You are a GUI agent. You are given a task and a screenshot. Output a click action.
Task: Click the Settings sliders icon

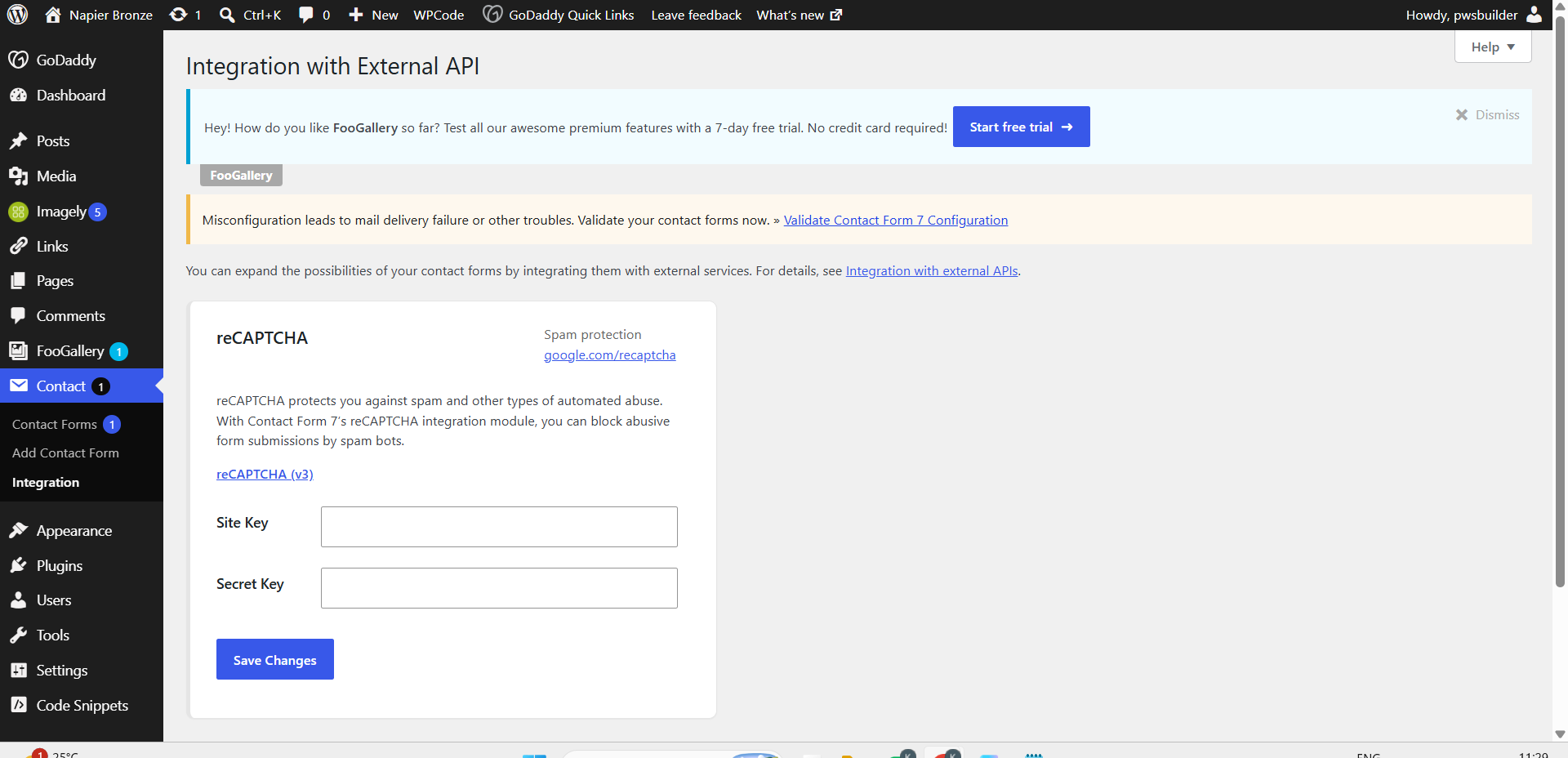pyautogui.click(x=18, y=670)
